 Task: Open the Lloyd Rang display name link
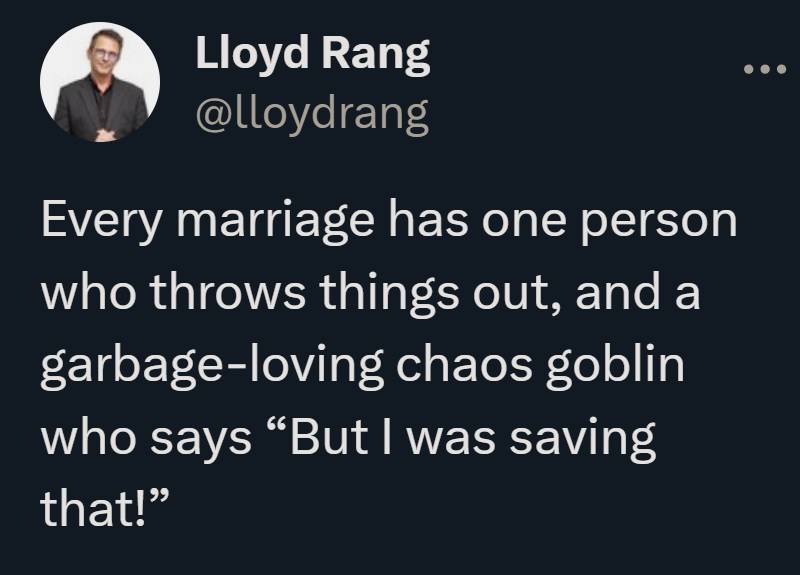pyautogui.click(x=313, y=57)
